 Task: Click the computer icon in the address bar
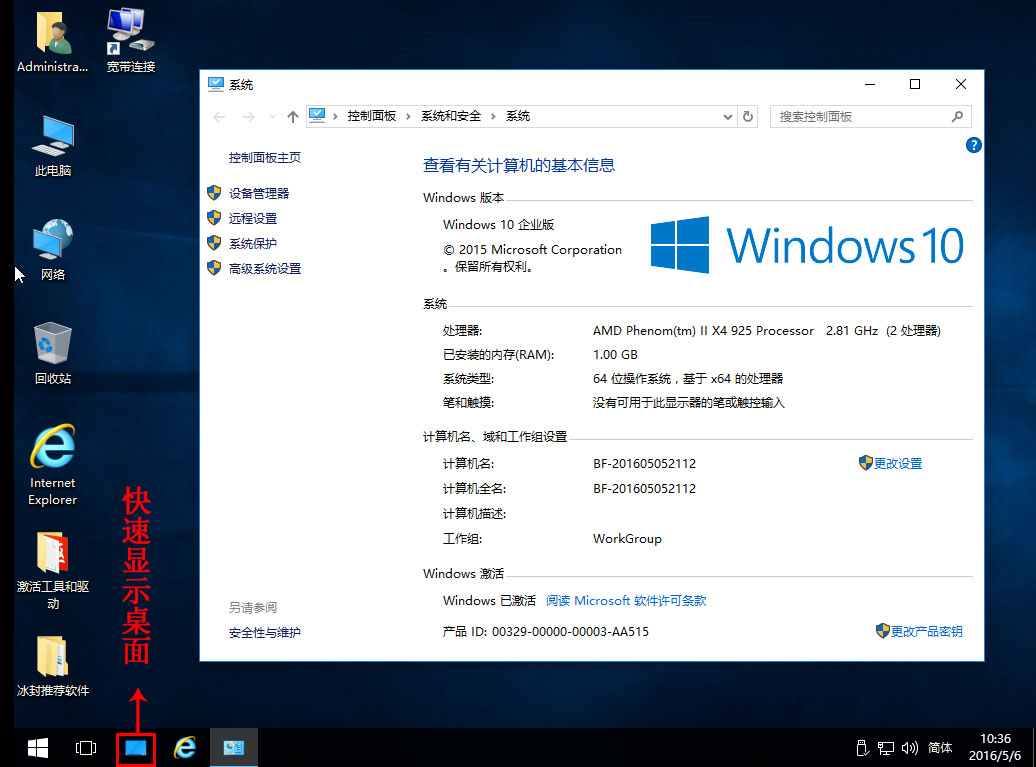[x=317, y=116]
